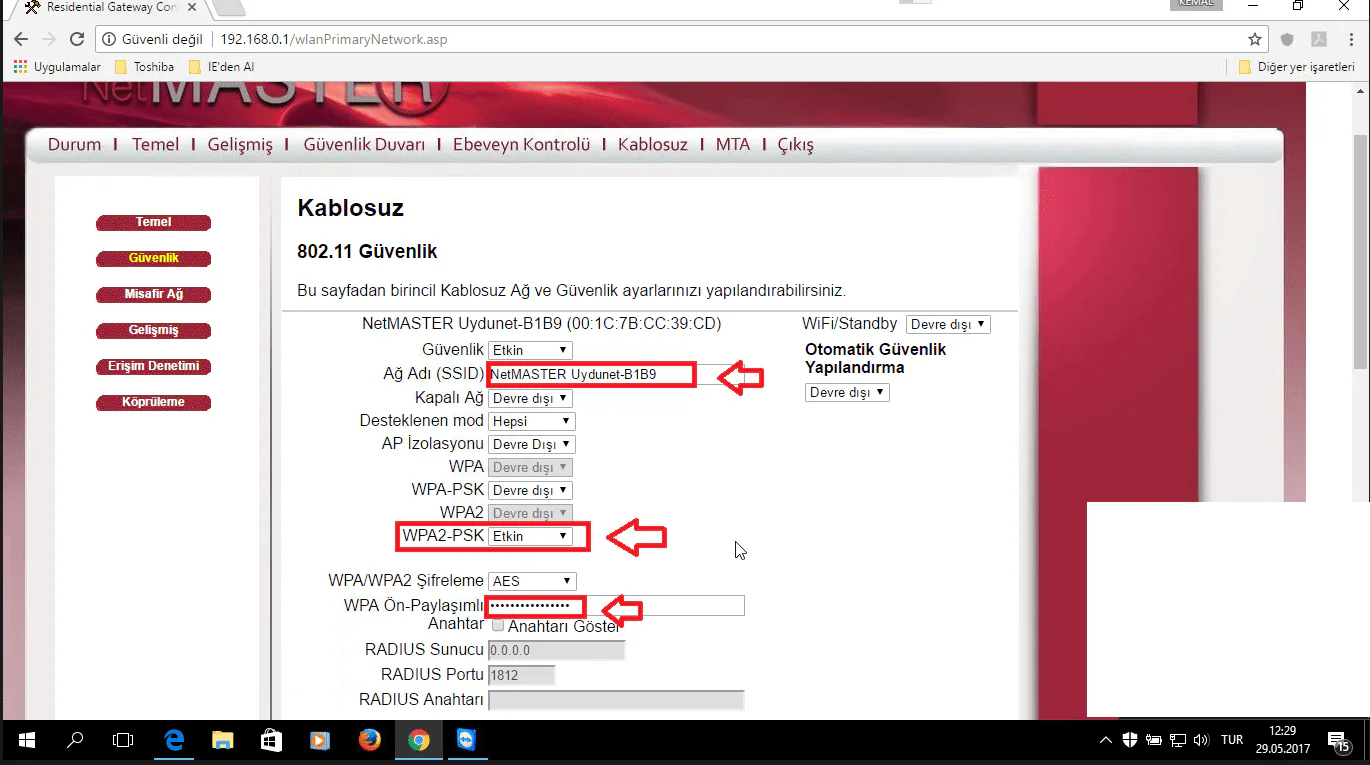Open the Kapalı Ağ dropdown
Screen dimensions: 1370x765
530,398
